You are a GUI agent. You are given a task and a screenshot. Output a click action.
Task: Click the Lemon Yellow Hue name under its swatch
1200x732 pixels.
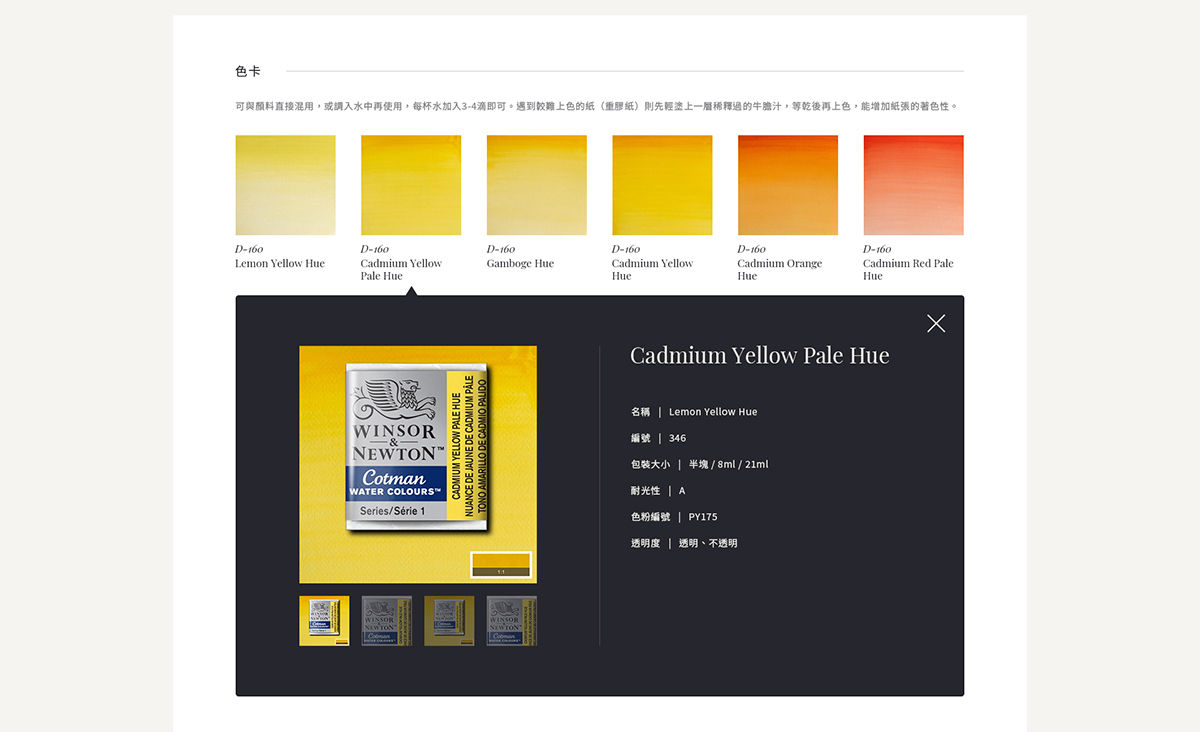pyautogui.click(x=280, y=264)
